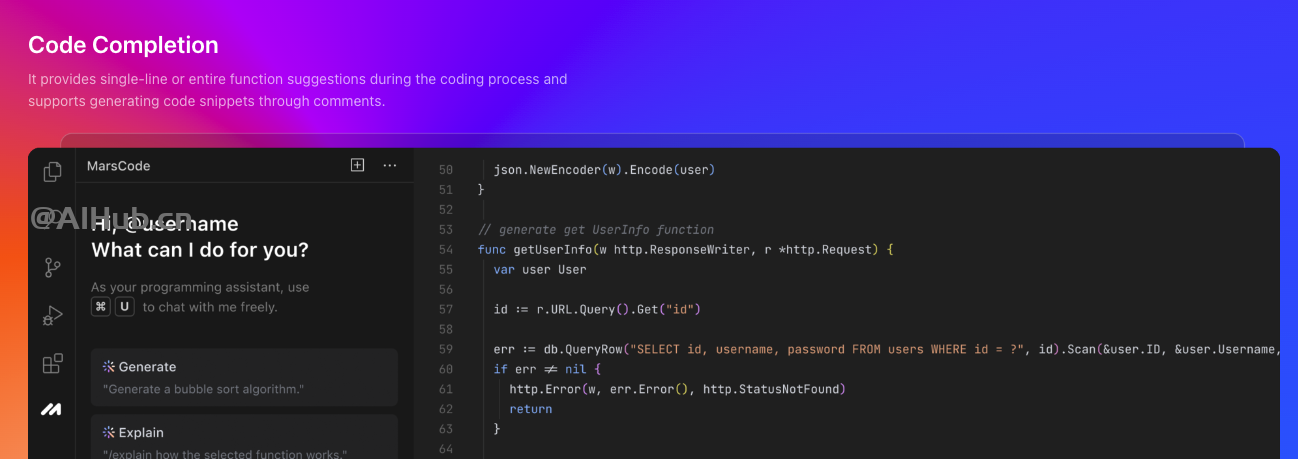The height and width of the screenshot is (459, 1298).
Task: Click the Code Completion heading
Action: (x=123, y=45)
